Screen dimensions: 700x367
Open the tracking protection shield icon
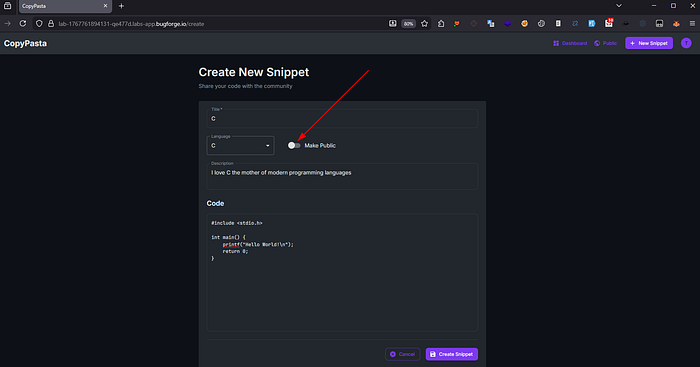[39, 24]
